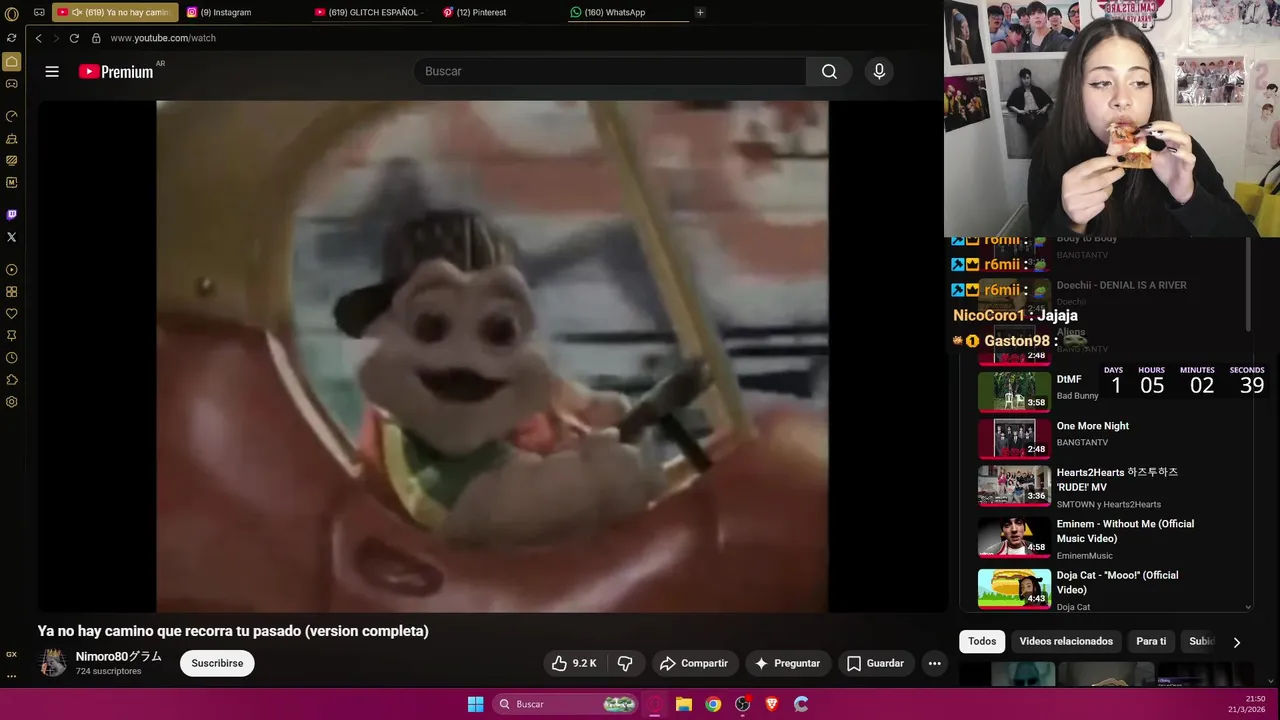1280x720 pixels.
Task: Open more actions three-dots under video
Action: (934, 663)
